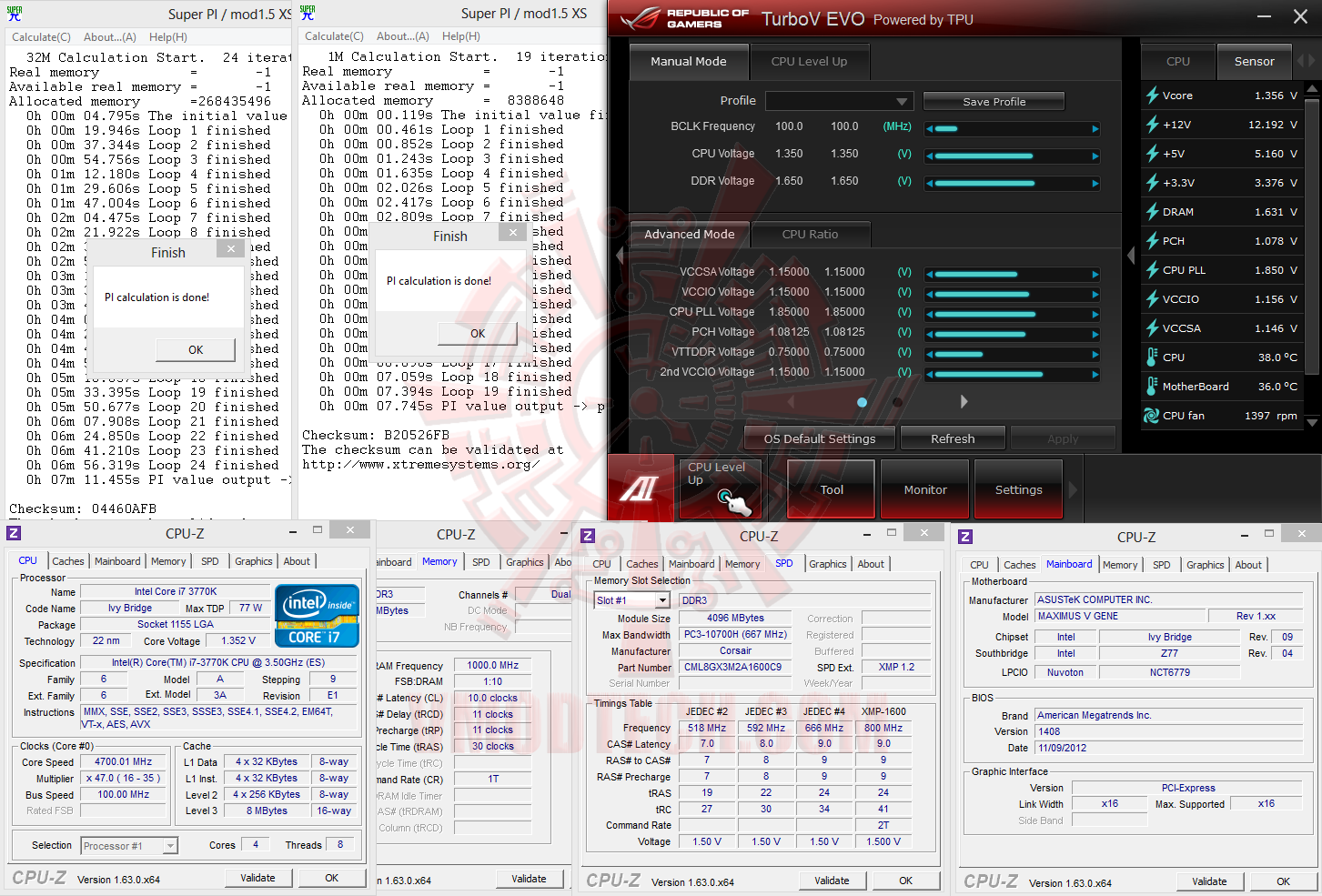Click the lightning icon beside the PCH sensor
The height and width of the screenshot is (896, 1322).
1153,241
